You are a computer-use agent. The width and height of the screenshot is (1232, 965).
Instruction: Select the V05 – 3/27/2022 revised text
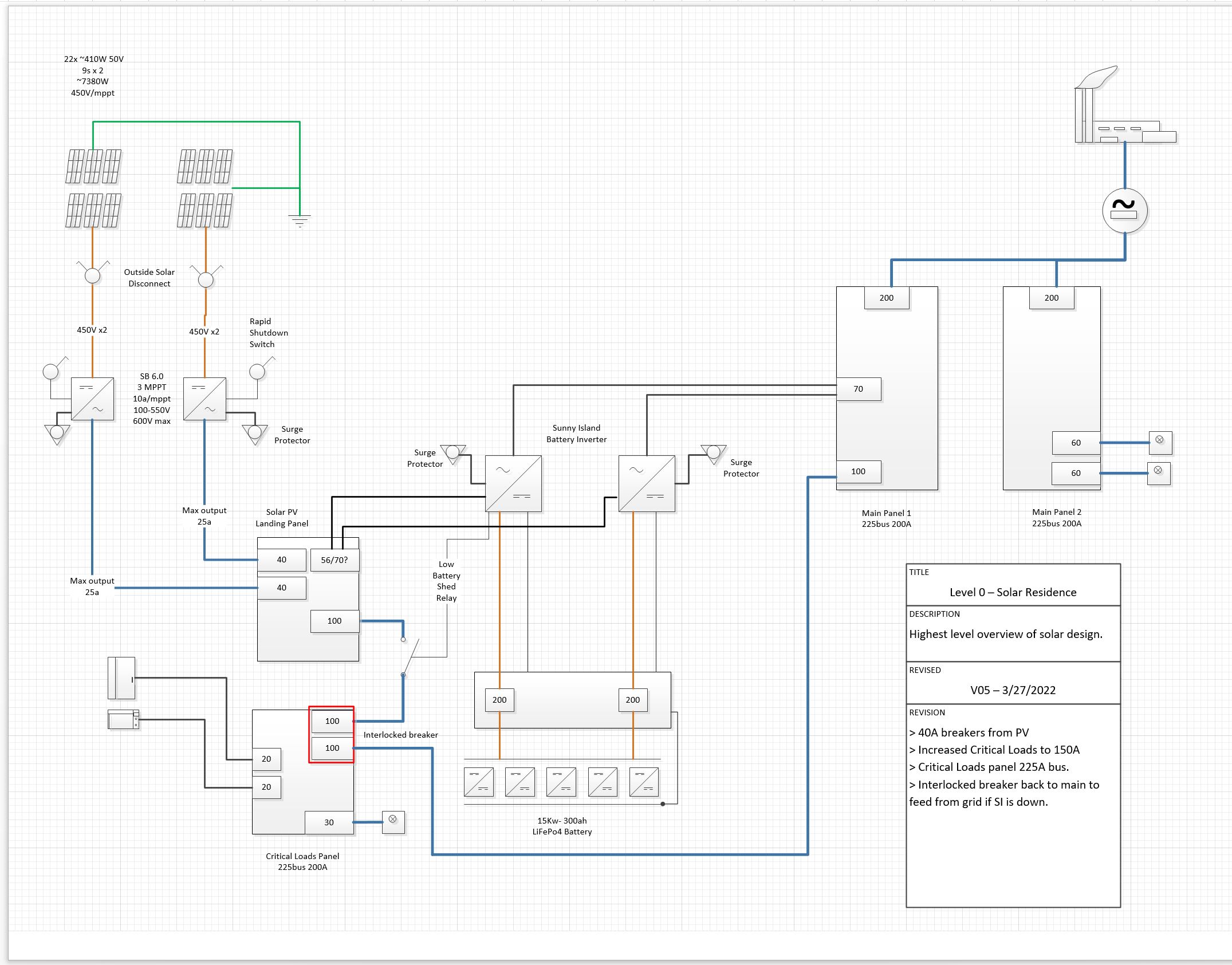coord(1013,690)
